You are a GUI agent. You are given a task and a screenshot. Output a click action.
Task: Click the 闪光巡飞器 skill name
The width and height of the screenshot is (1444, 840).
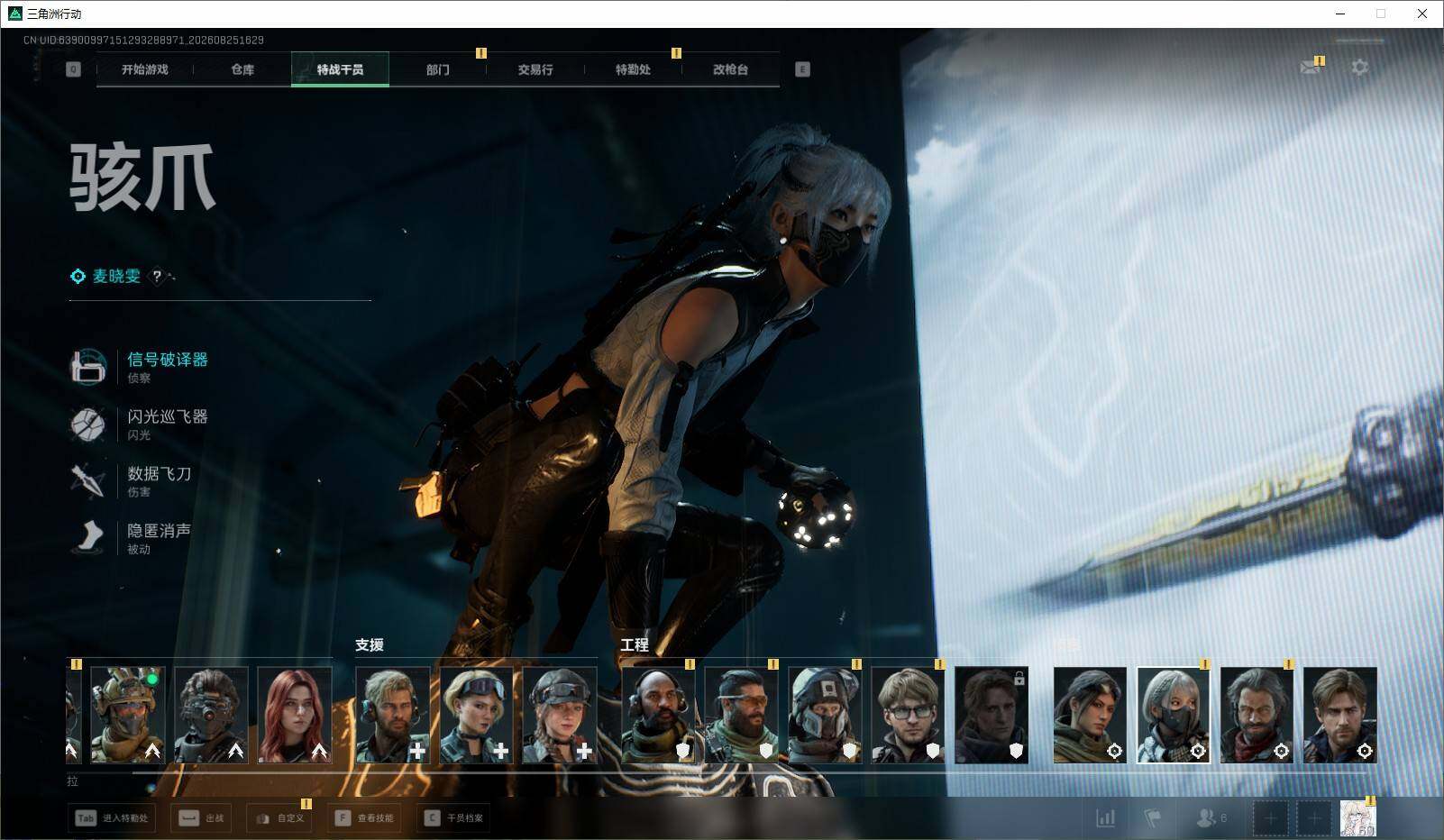coord(168,416)
